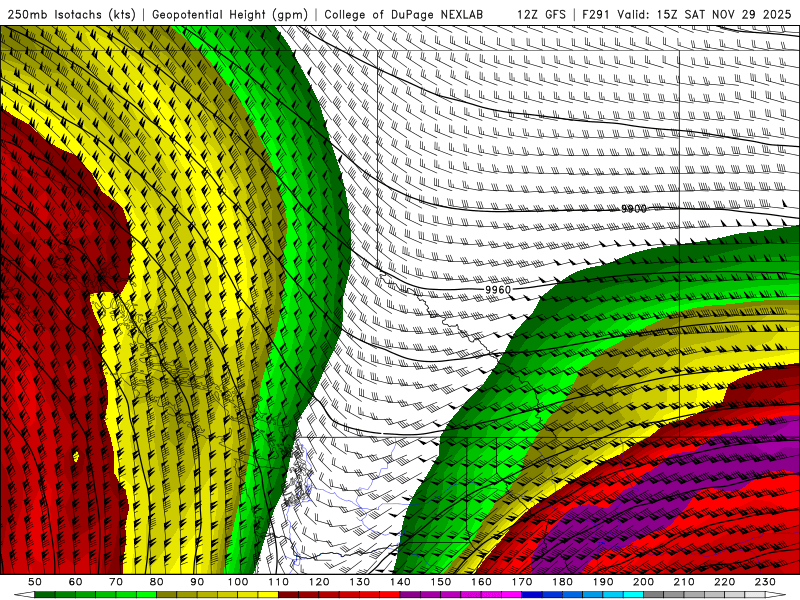This screenshot has width=800, height=600.
Task: Click the 'F291' forecast hour text
Action: point(595,14)
